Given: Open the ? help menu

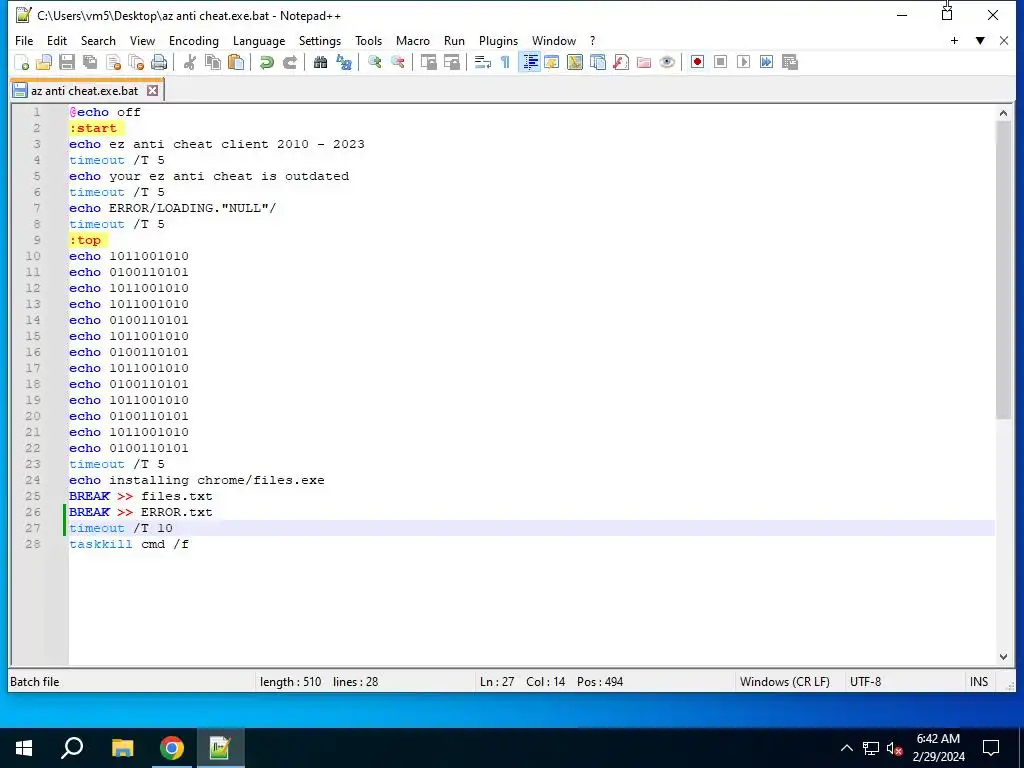Looking at the screenshot, I should pos(592,40).
